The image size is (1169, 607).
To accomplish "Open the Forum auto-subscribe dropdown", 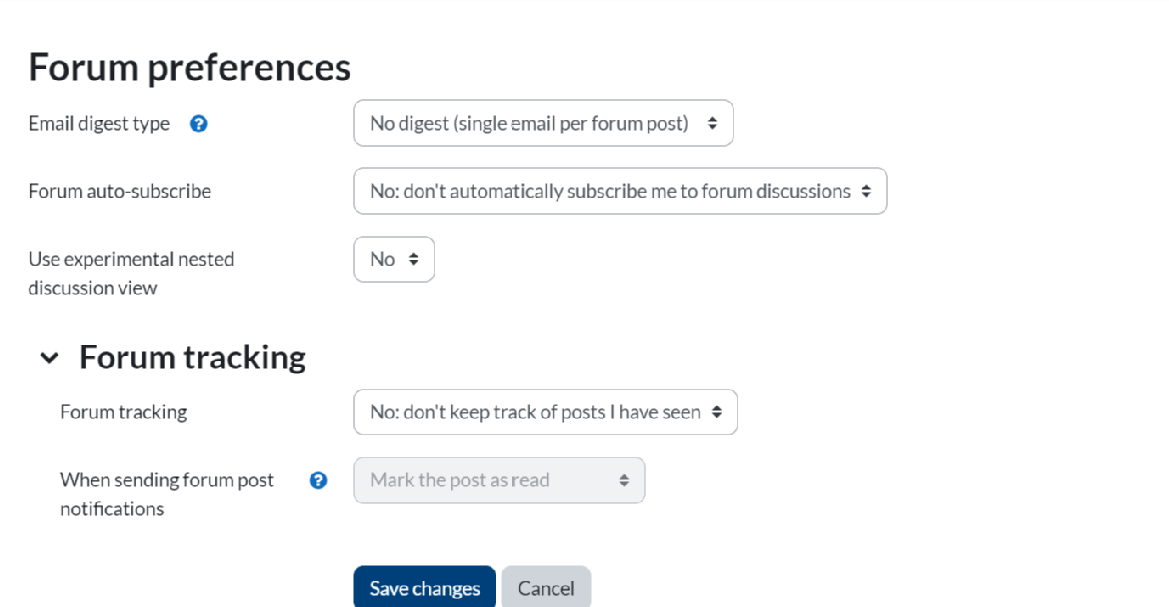I will (619, 191).
